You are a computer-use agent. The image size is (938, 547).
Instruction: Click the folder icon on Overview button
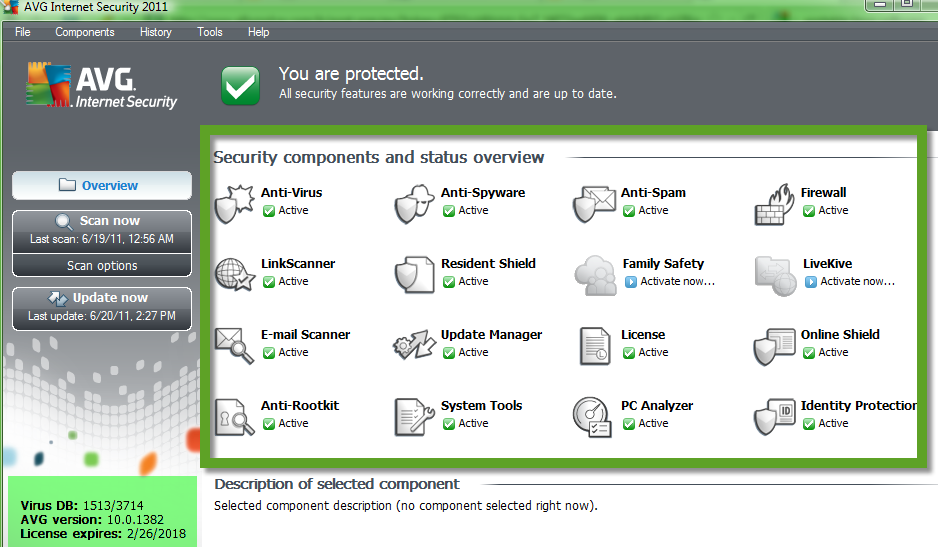(67, 185)
